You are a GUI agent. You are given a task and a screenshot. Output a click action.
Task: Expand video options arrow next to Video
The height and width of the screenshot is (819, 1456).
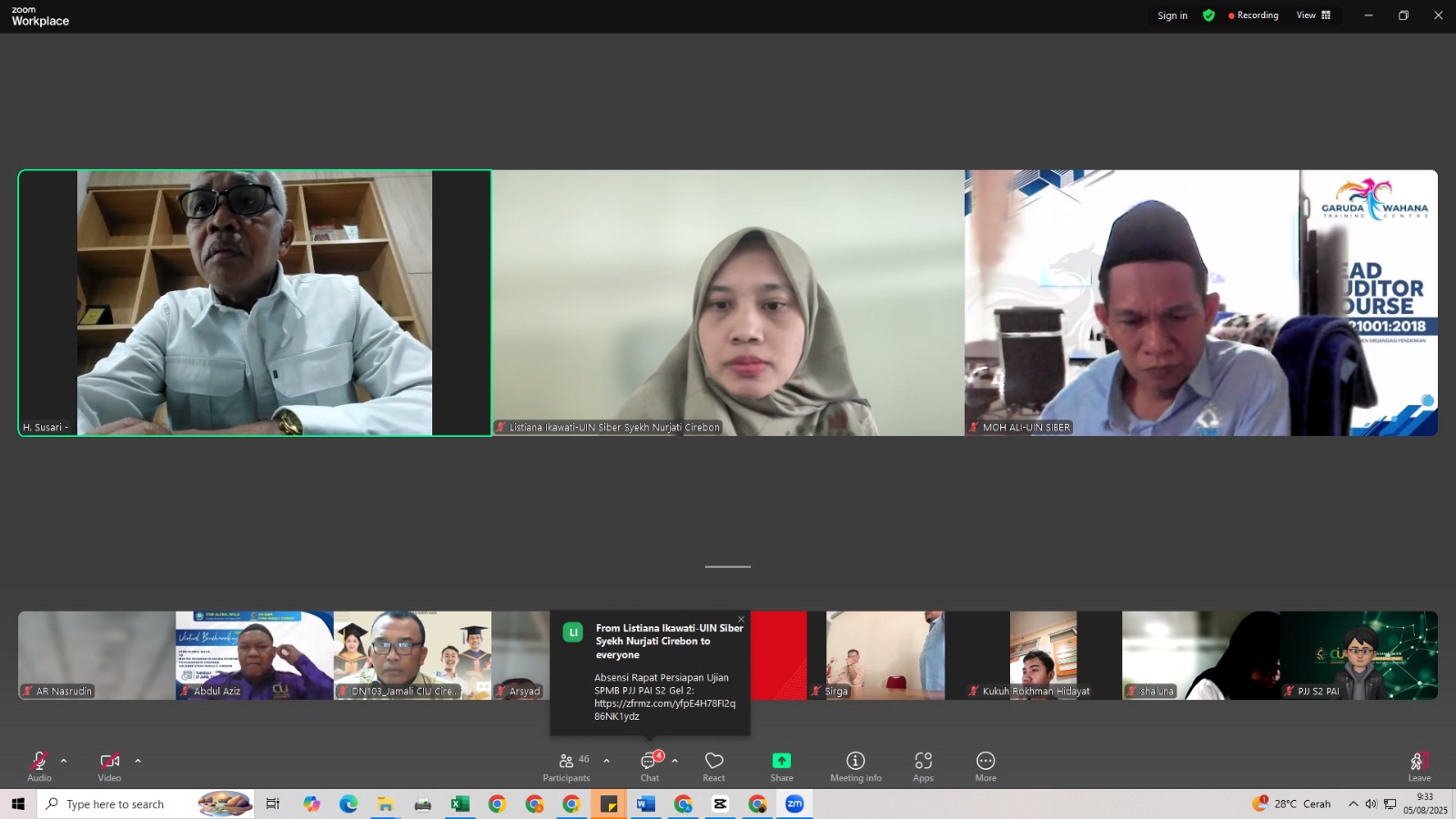pos(138,761)
